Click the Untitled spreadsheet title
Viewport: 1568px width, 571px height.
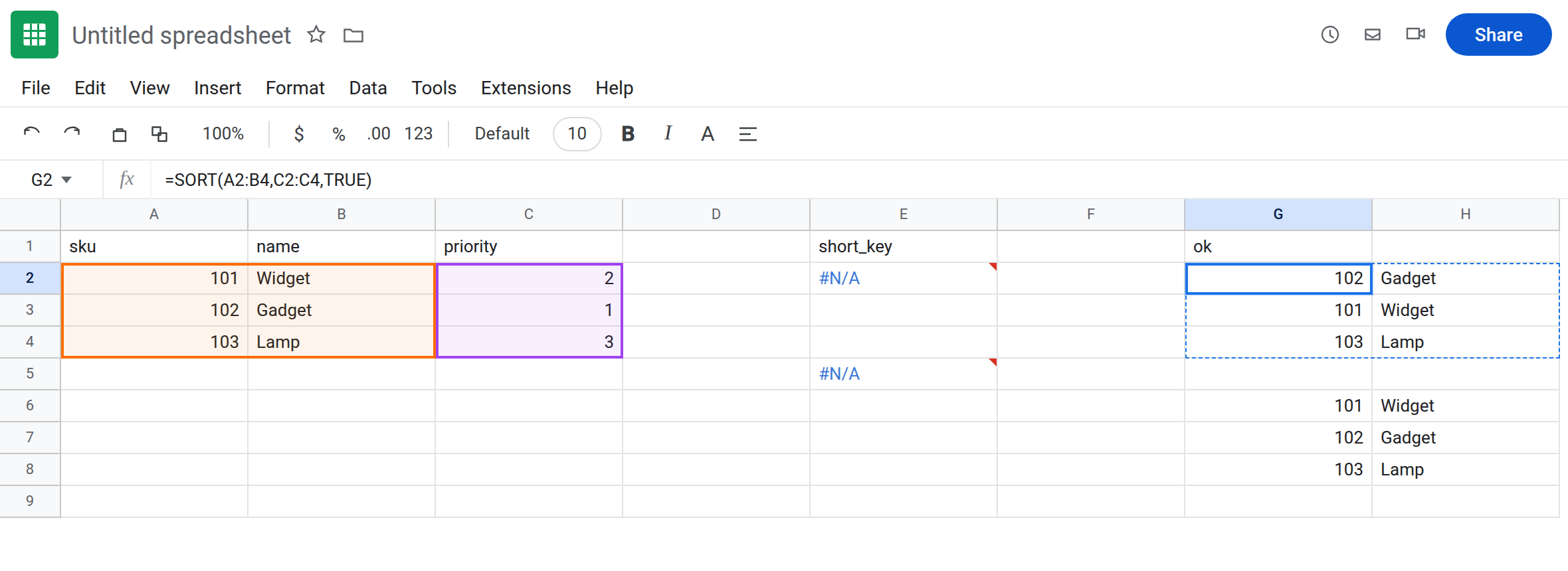tap(181, 35)
